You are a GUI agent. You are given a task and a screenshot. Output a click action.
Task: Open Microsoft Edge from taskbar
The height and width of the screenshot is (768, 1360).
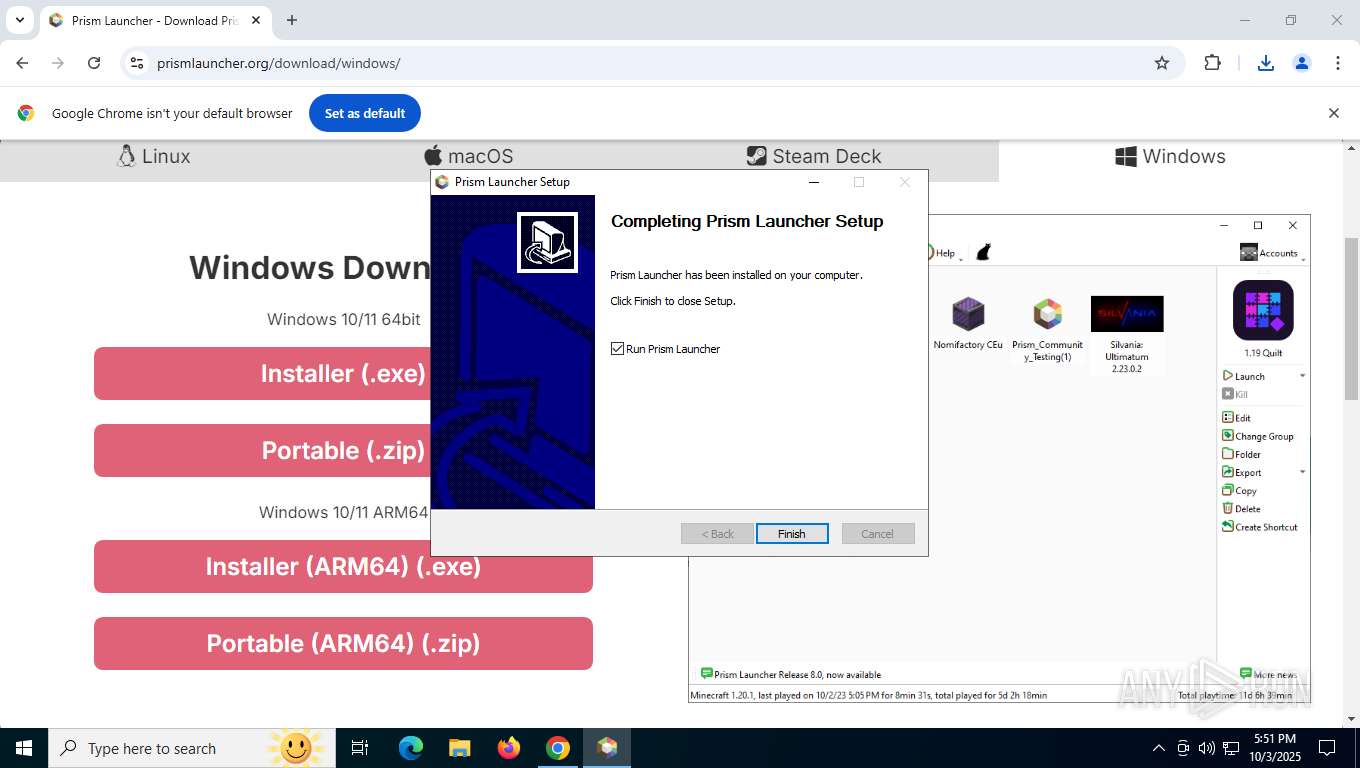[411, 748]
